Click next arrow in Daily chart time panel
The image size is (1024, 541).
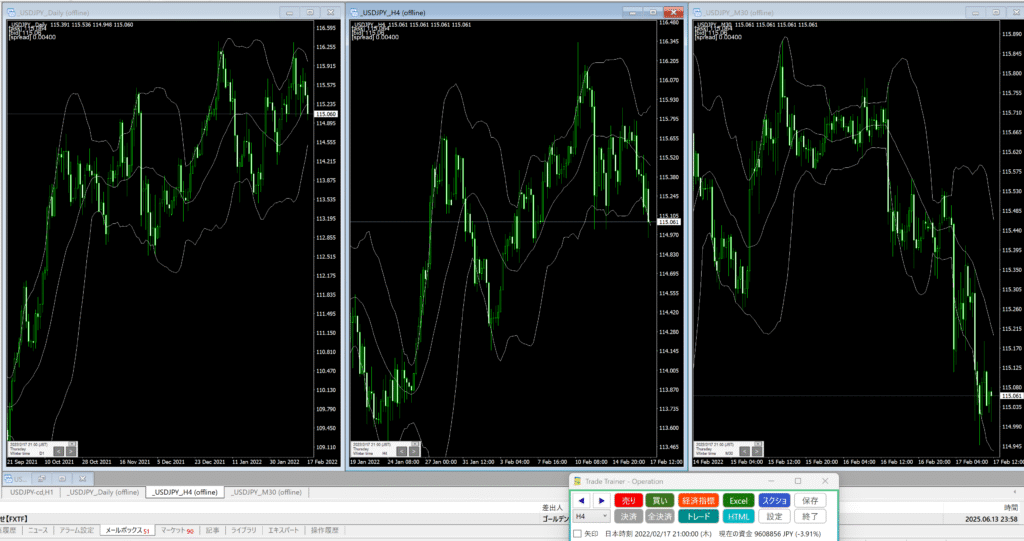point(71,451)
